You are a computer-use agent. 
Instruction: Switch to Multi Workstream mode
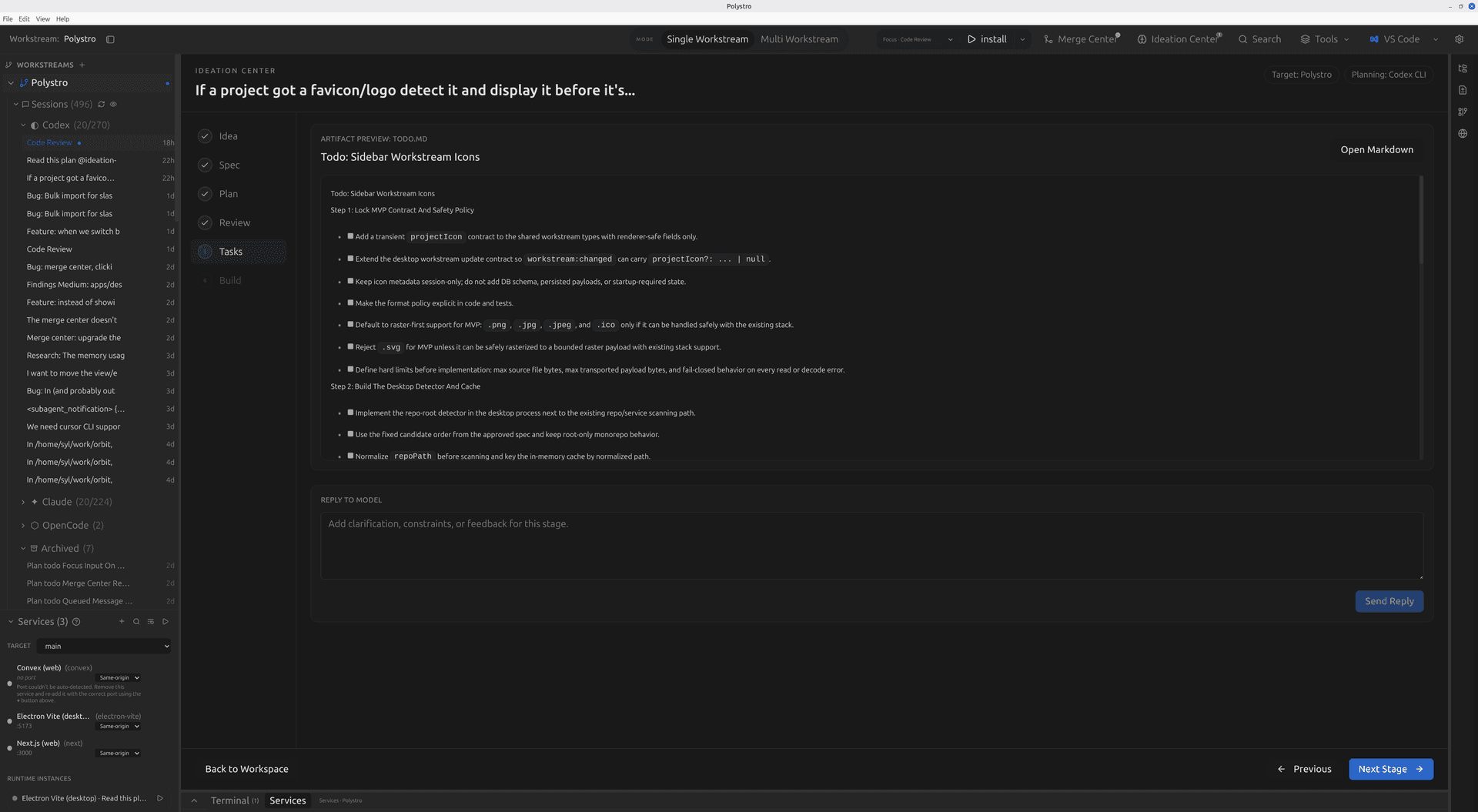[x=799, y=39]
